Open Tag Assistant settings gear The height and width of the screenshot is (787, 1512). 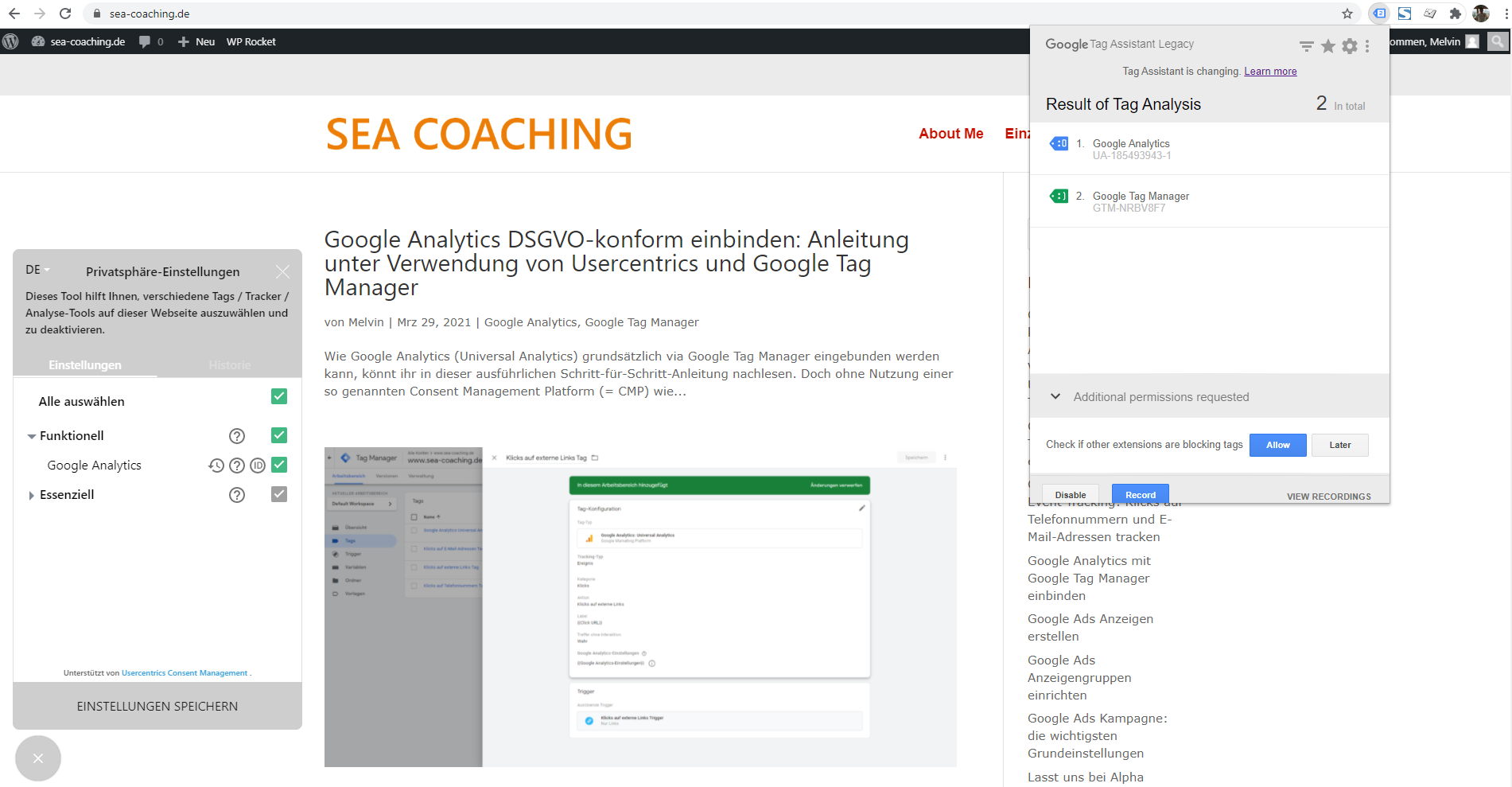pos(1350,46)
